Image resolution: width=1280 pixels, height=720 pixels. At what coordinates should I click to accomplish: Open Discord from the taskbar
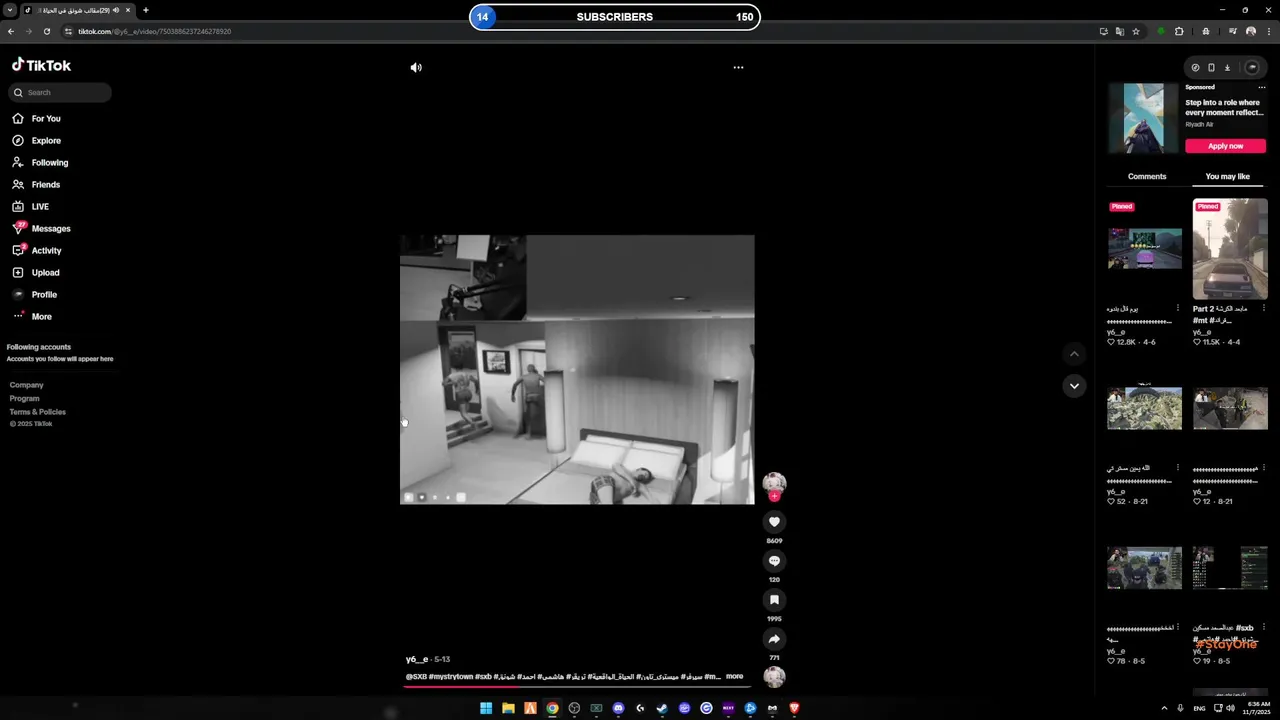tap(618, 708)
